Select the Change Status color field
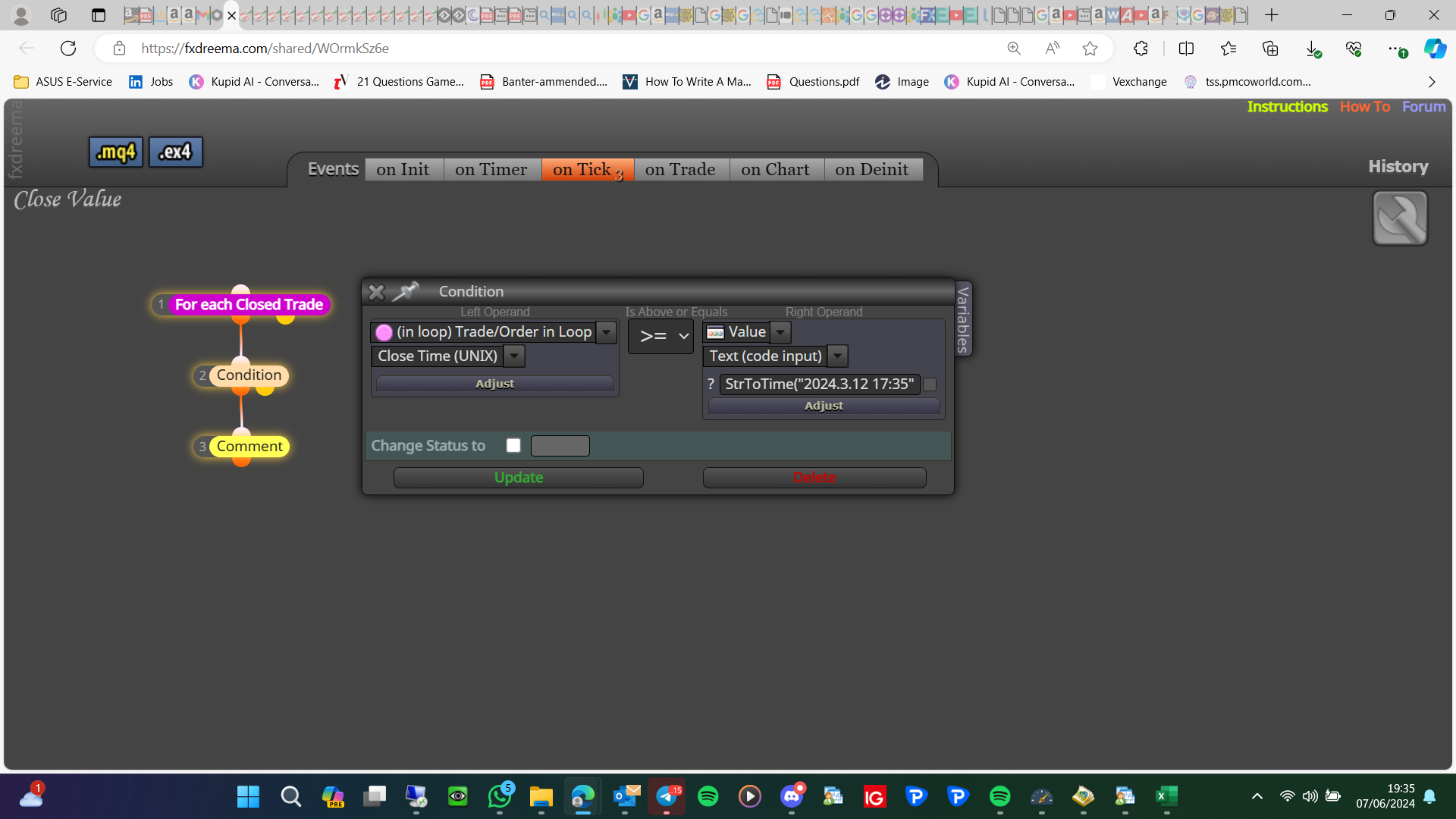Screen dimensions: 1456x819 click(560, 446)
